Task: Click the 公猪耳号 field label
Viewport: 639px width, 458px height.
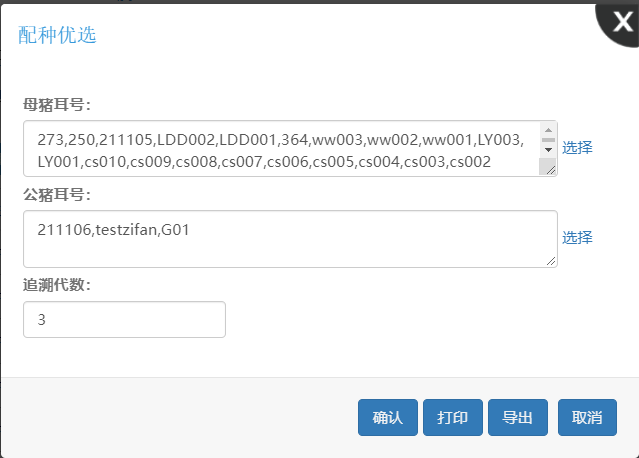Action: click(x=57, y=193)
